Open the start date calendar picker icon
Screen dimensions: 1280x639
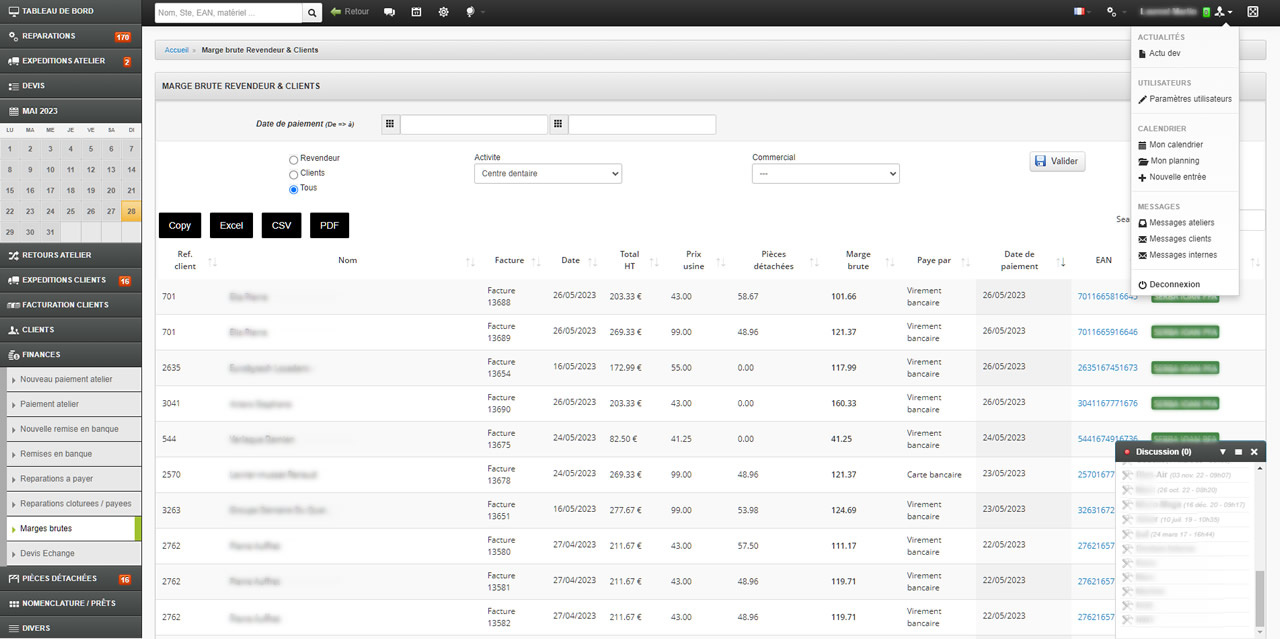pyautogui.click(x=390, y=125)
